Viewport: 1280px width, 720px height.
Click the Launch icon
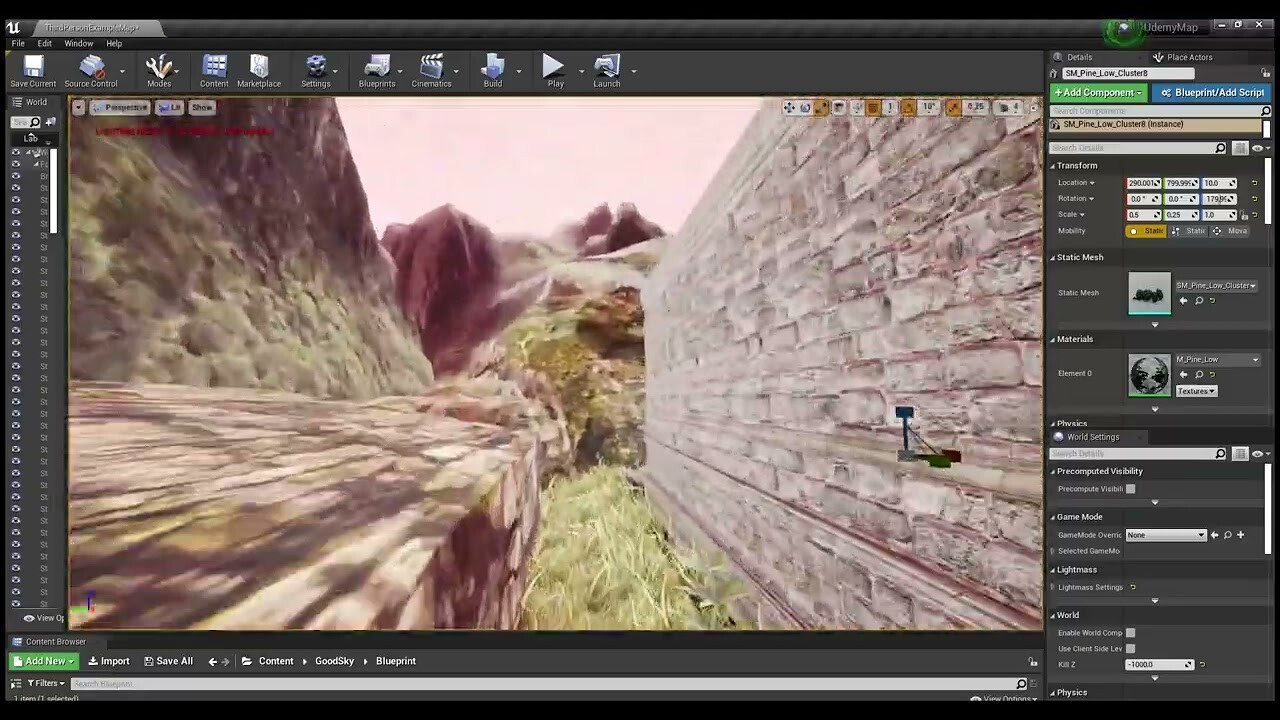pyautogui.click(x=606, y=68)
